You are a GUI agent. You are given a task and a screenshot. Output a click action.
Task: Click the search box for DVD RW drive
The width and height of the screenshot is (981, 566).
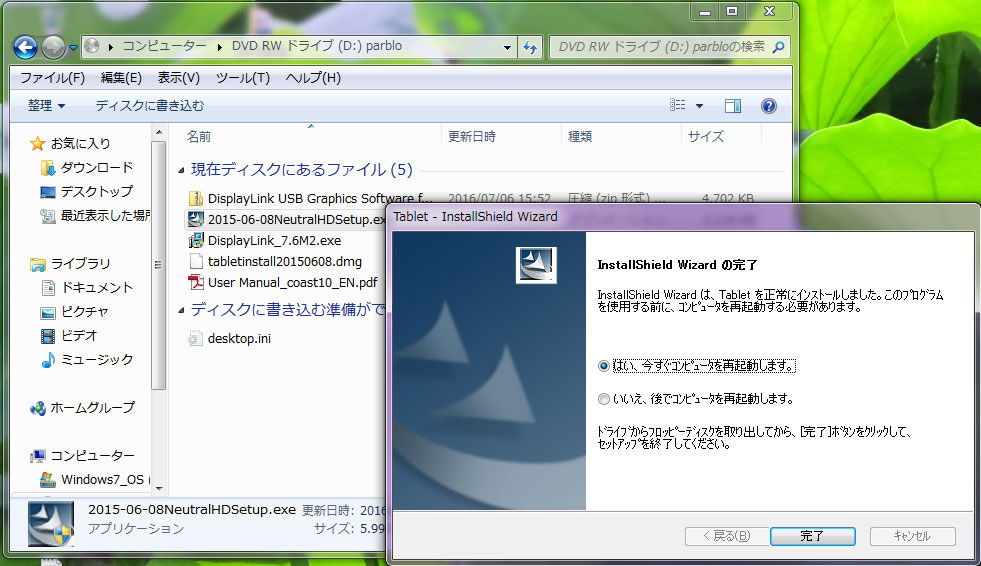tap(669, 47)
